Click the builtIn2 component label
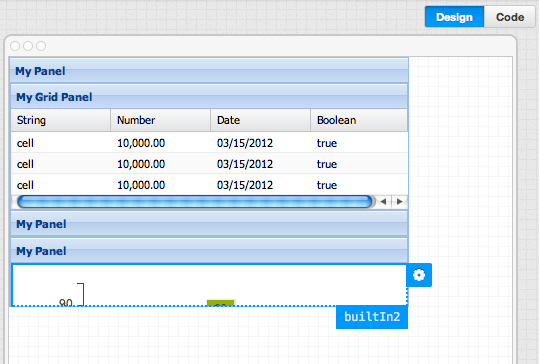Screen dimensions: 539x364 coord(372,317)
